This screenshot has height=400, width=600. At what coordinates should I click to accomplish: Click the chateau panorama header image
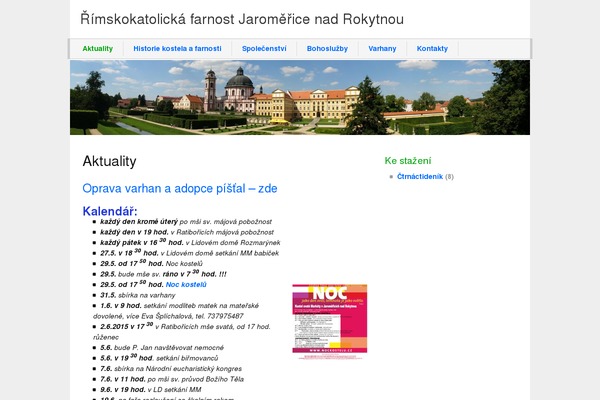[300, 97]
